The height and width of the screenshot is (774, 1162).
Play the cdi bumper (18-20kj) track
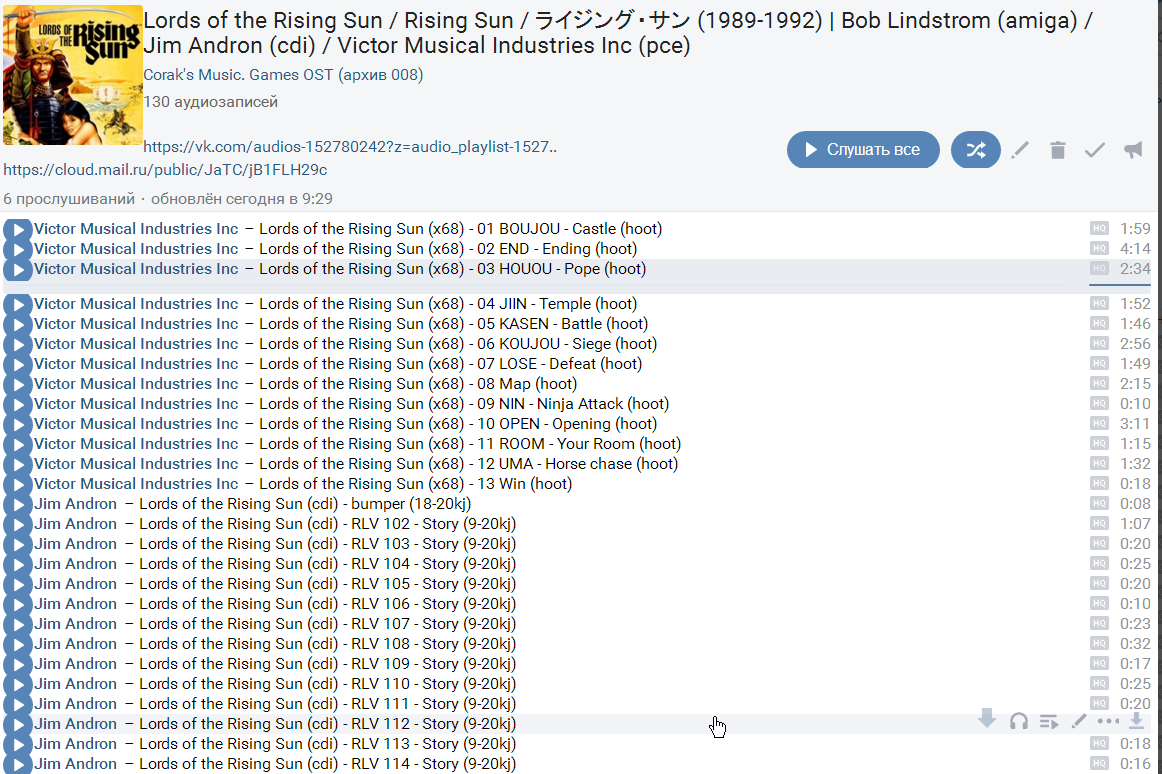click(x=18, y=504)
